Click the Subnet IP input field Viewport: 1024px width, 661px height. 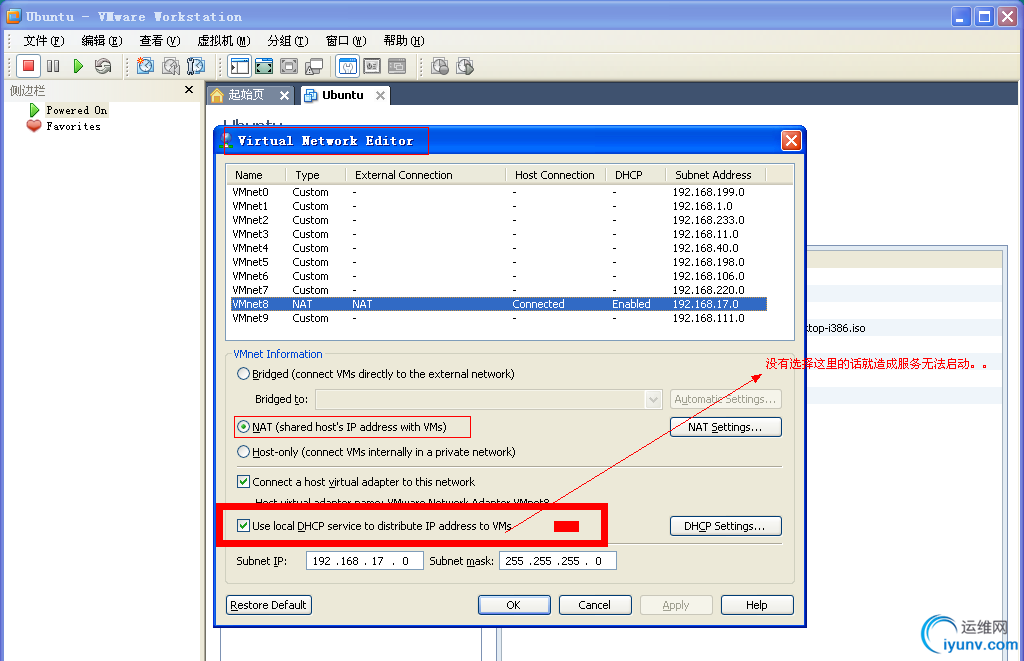(365, 561)
